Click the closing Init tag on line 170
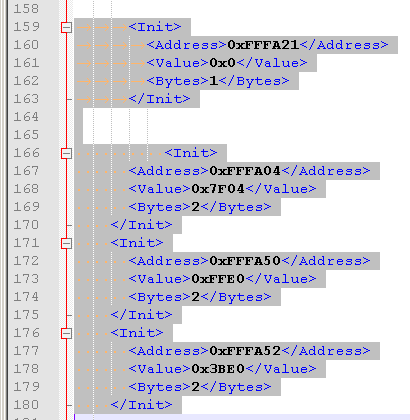This screenshot has width=410, height=420. (141, 225)
